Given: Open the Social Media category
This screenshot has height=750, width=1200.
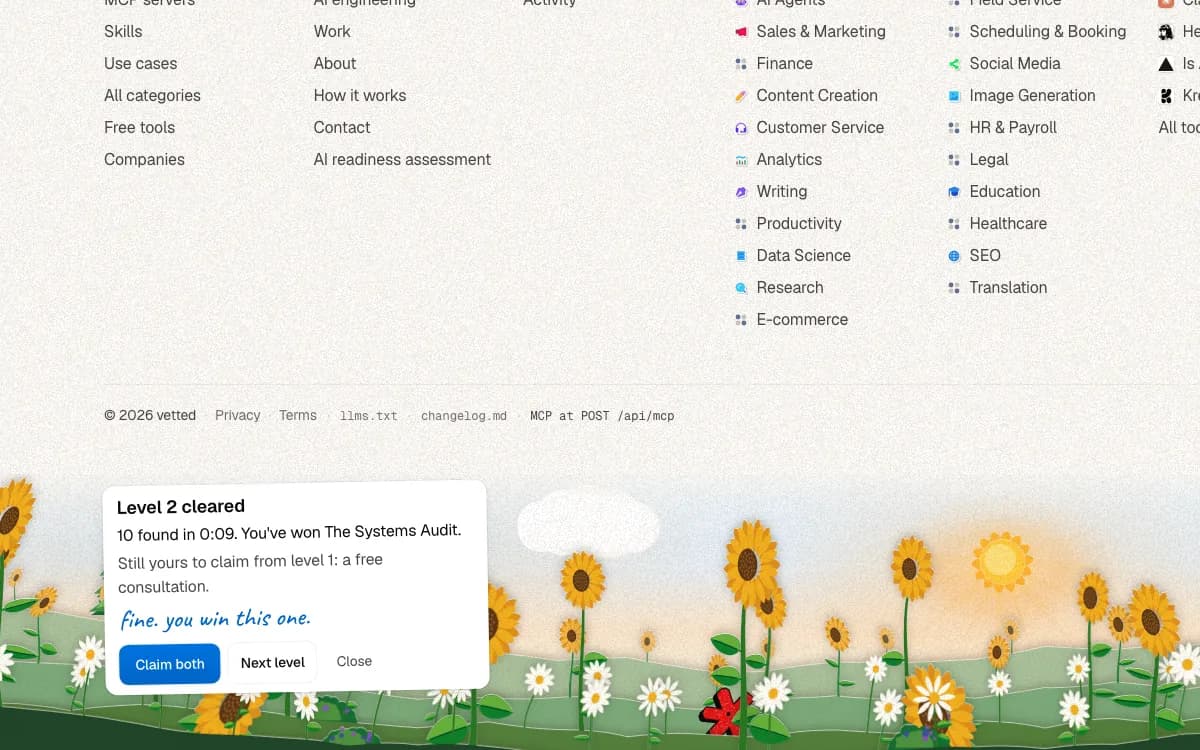Looking at the screenshot, I should tap(1015, 64).
